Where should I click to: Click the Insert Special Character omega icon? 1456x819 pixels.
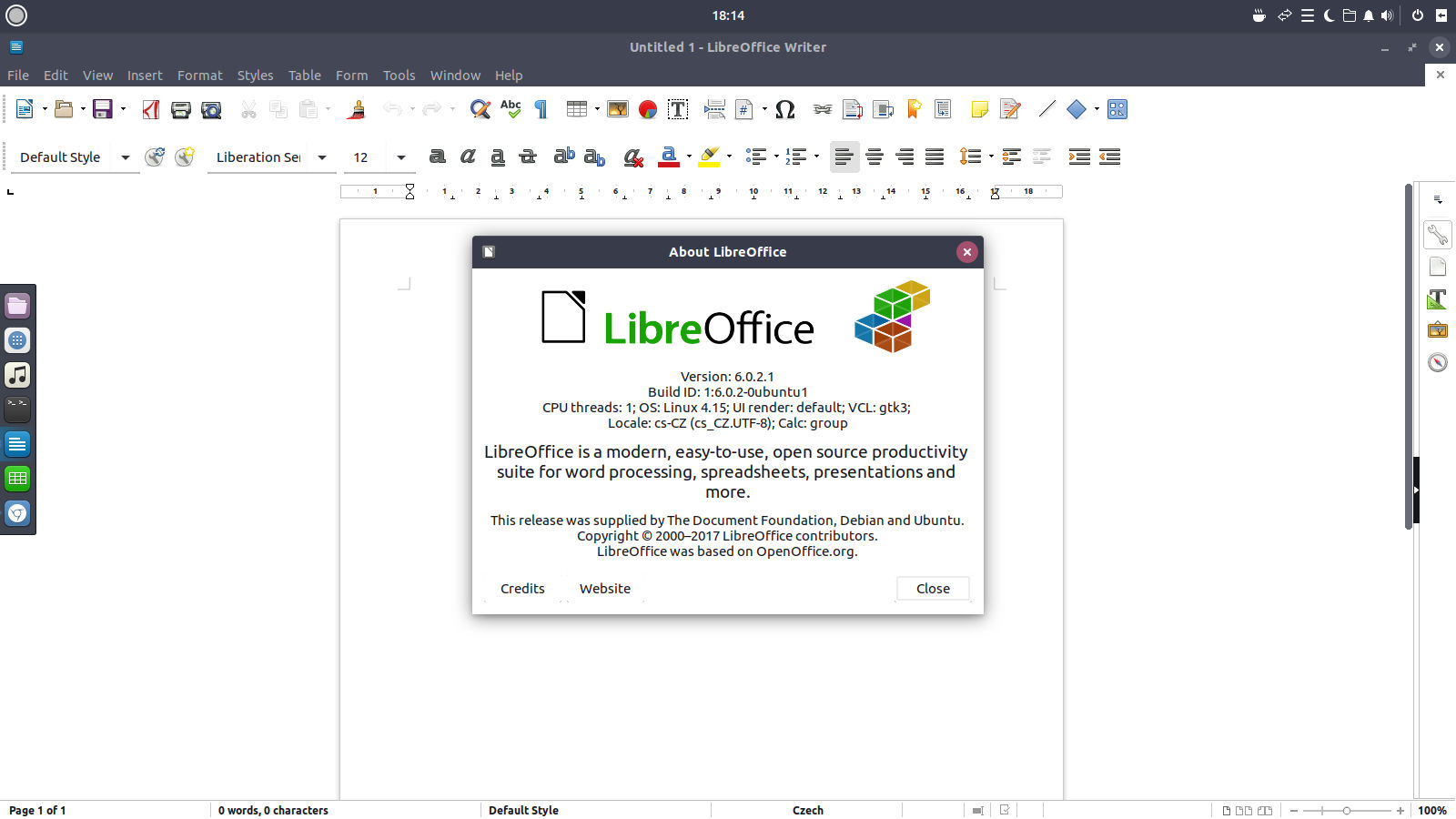(x=785, y=110)
